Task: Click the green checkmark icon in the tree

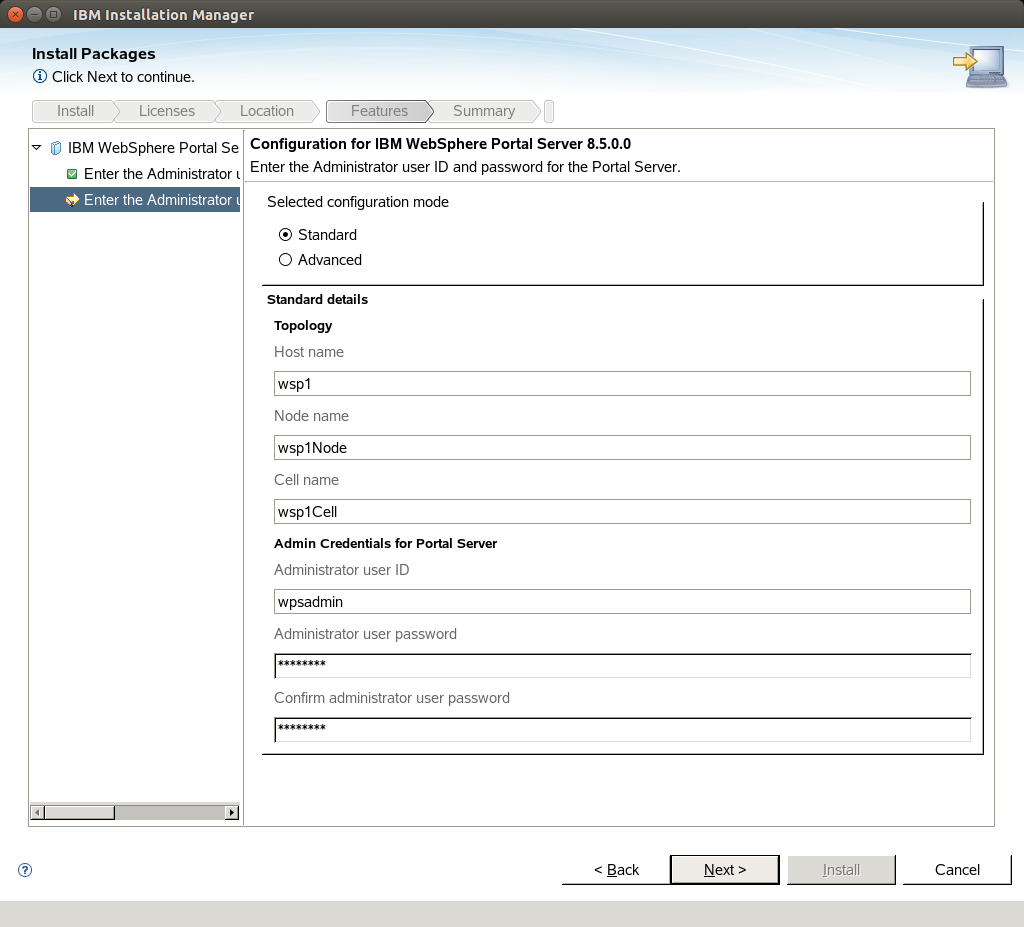Action: 72,174
